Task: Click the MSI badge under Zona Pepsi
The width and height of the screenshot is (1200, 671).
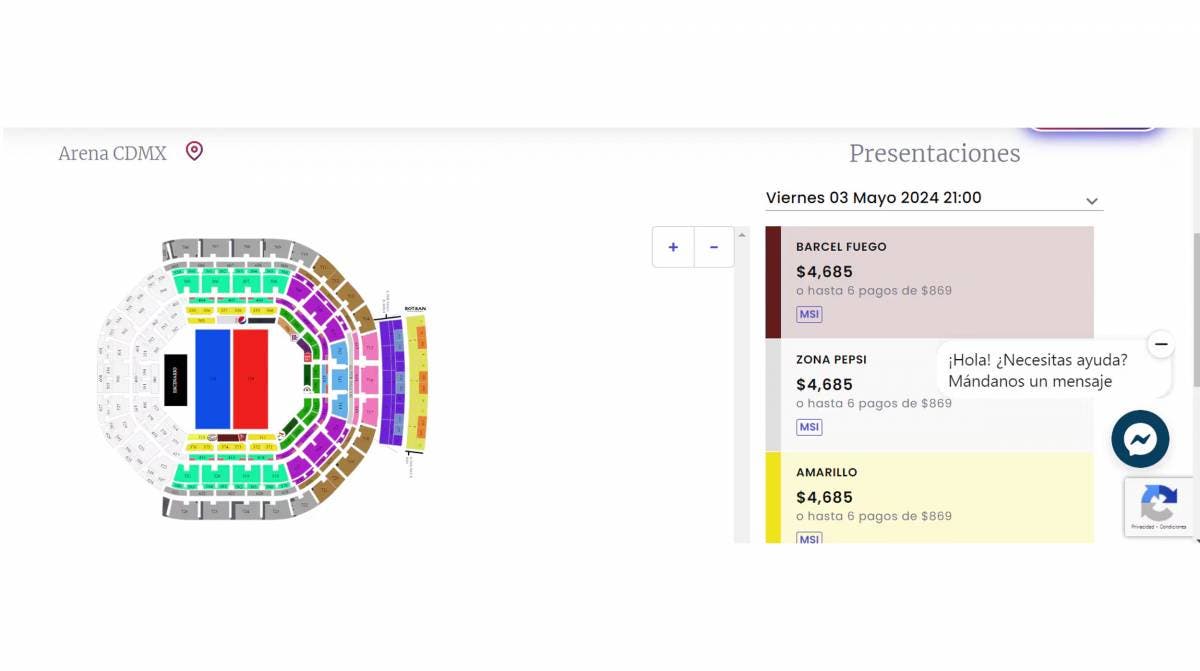Action: coord(809,427)
